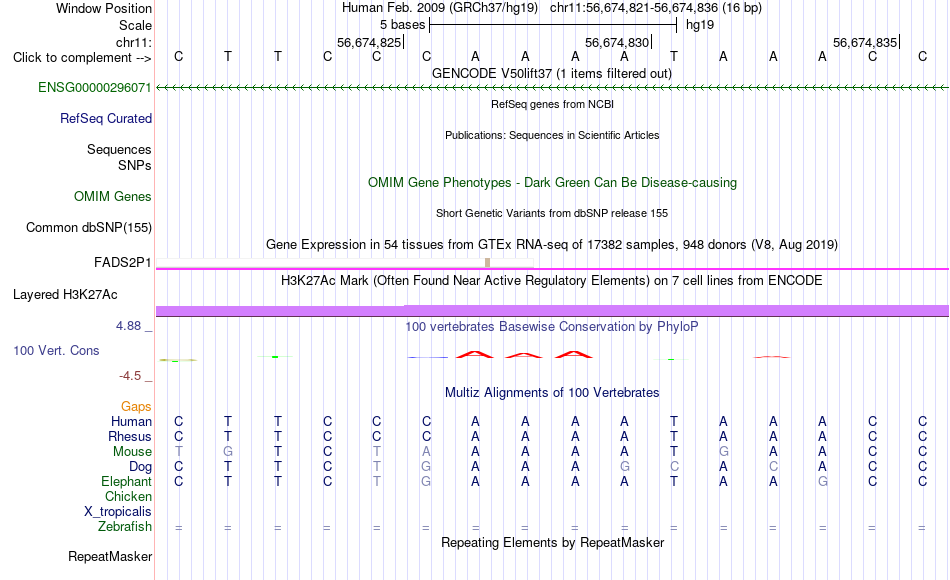Click the 100 Vert. Cons label
Image resolution: width=950 pixels, height=580 pixels.
(x=56, y=350)
